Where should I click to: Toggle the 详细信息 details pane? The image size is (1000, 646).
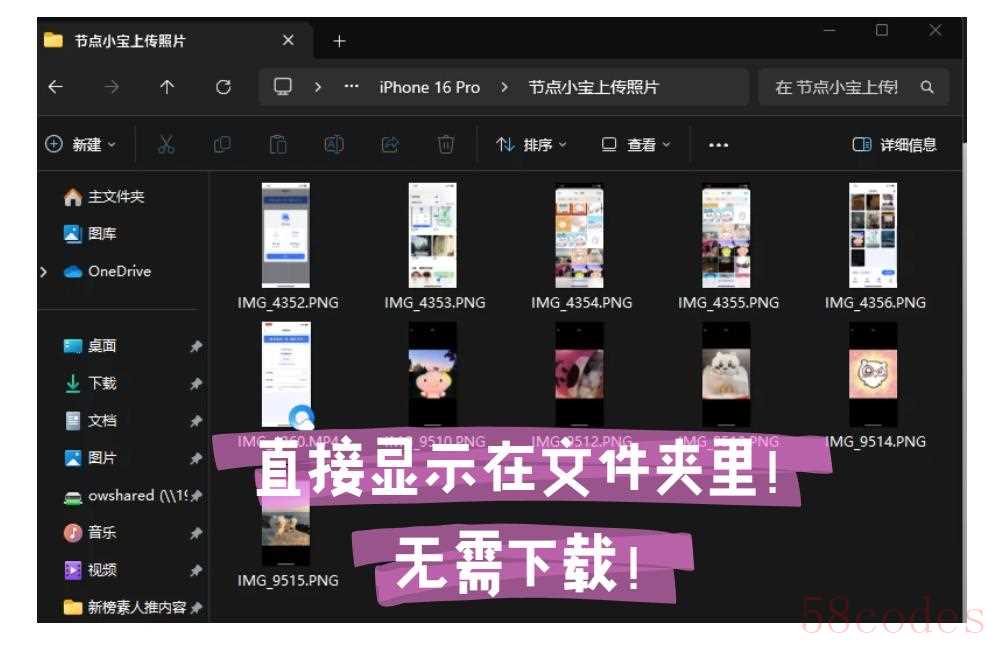[x=894, y=145]
